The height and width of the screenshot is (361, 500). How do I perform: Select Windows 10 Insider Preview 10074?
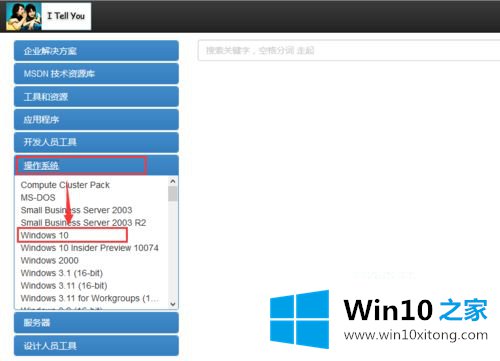(x=89, y=248)
